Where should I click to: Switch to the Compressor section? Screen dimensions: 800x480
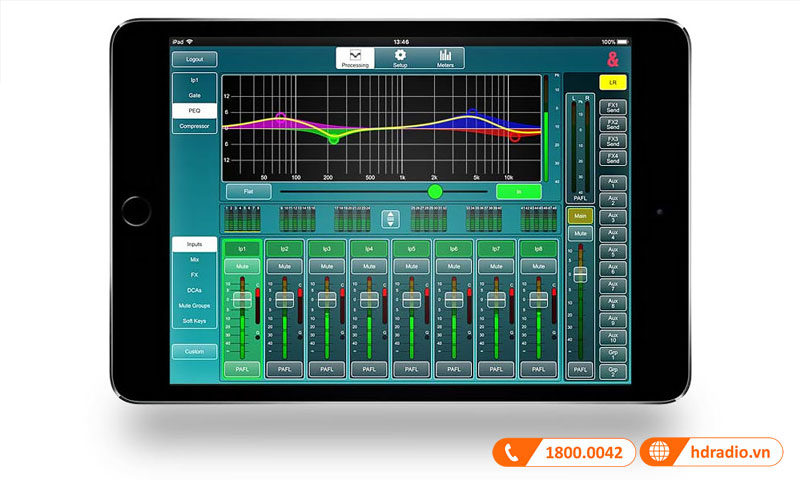coord(194,126)
